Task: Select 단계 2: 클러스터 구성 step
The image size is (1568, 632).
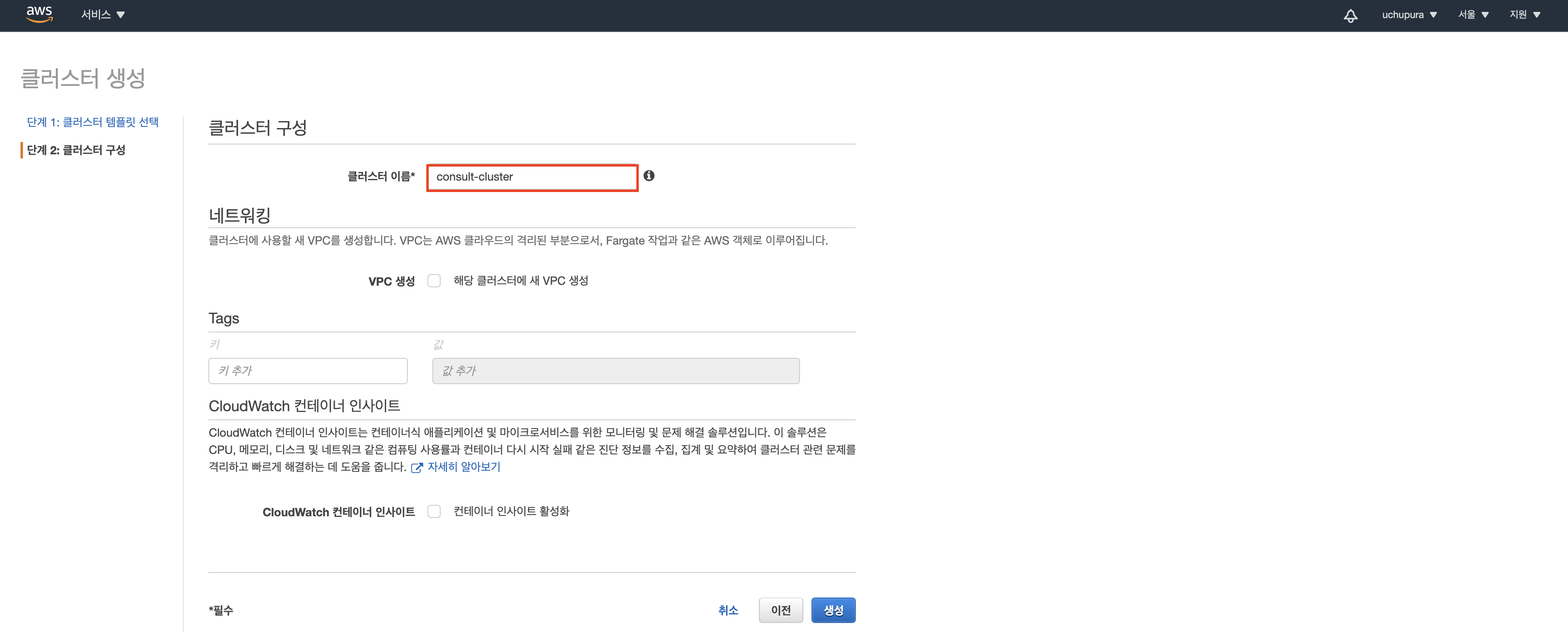Action: (76, 150)
